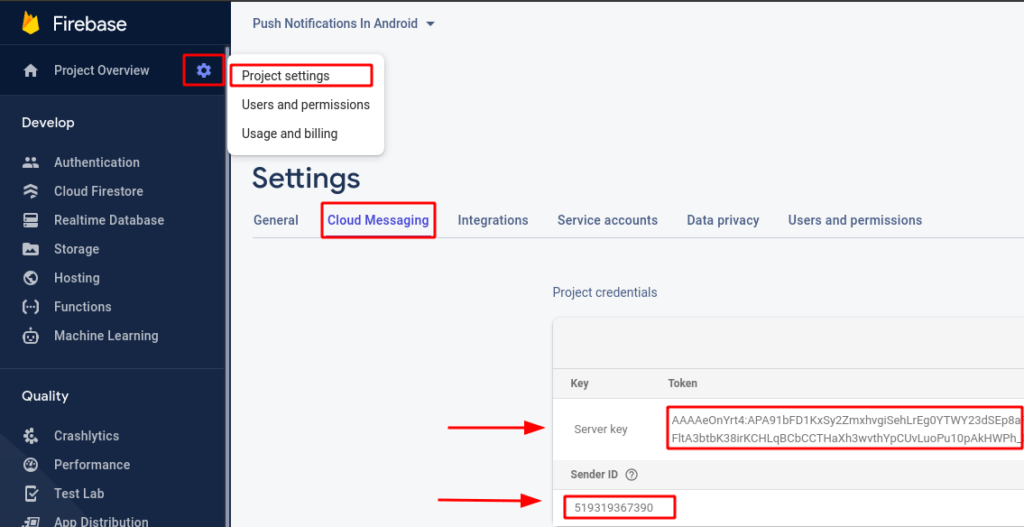Click the App Distribution icon
The height and width of the screenshot is (527, 1024).
[30, 522]
